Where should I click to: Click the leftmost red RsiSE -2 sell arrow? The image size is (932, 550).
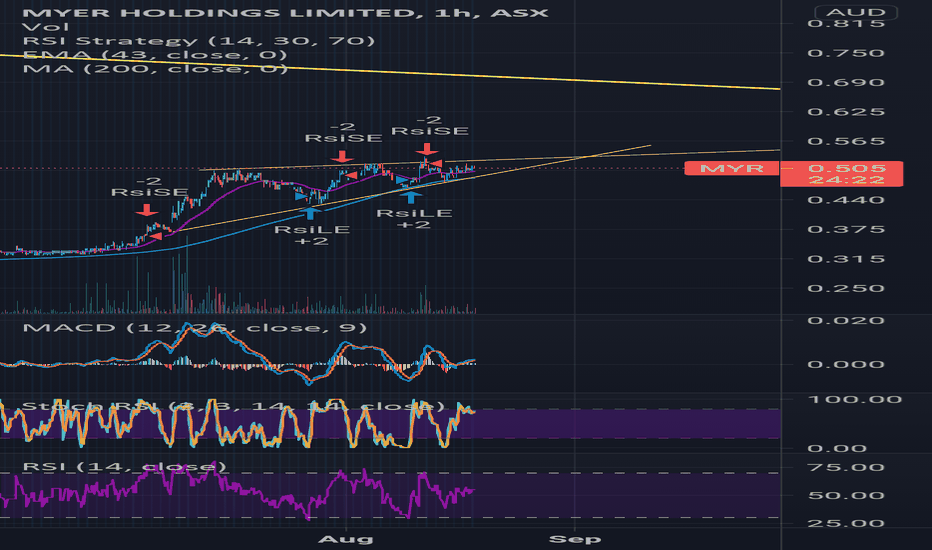click(146, 210)
